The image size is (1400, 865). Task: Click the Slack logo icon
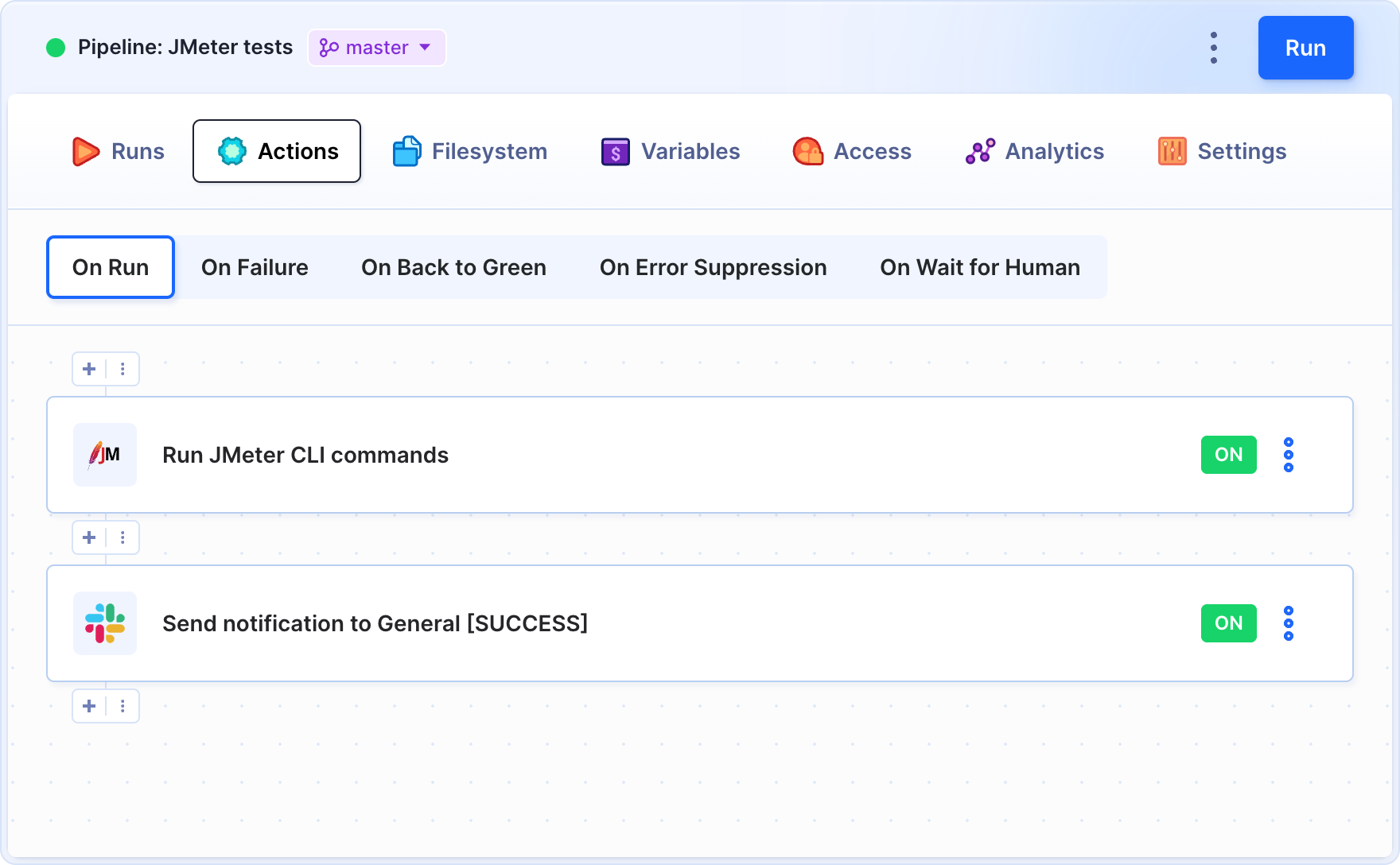(x=105, y=623)
